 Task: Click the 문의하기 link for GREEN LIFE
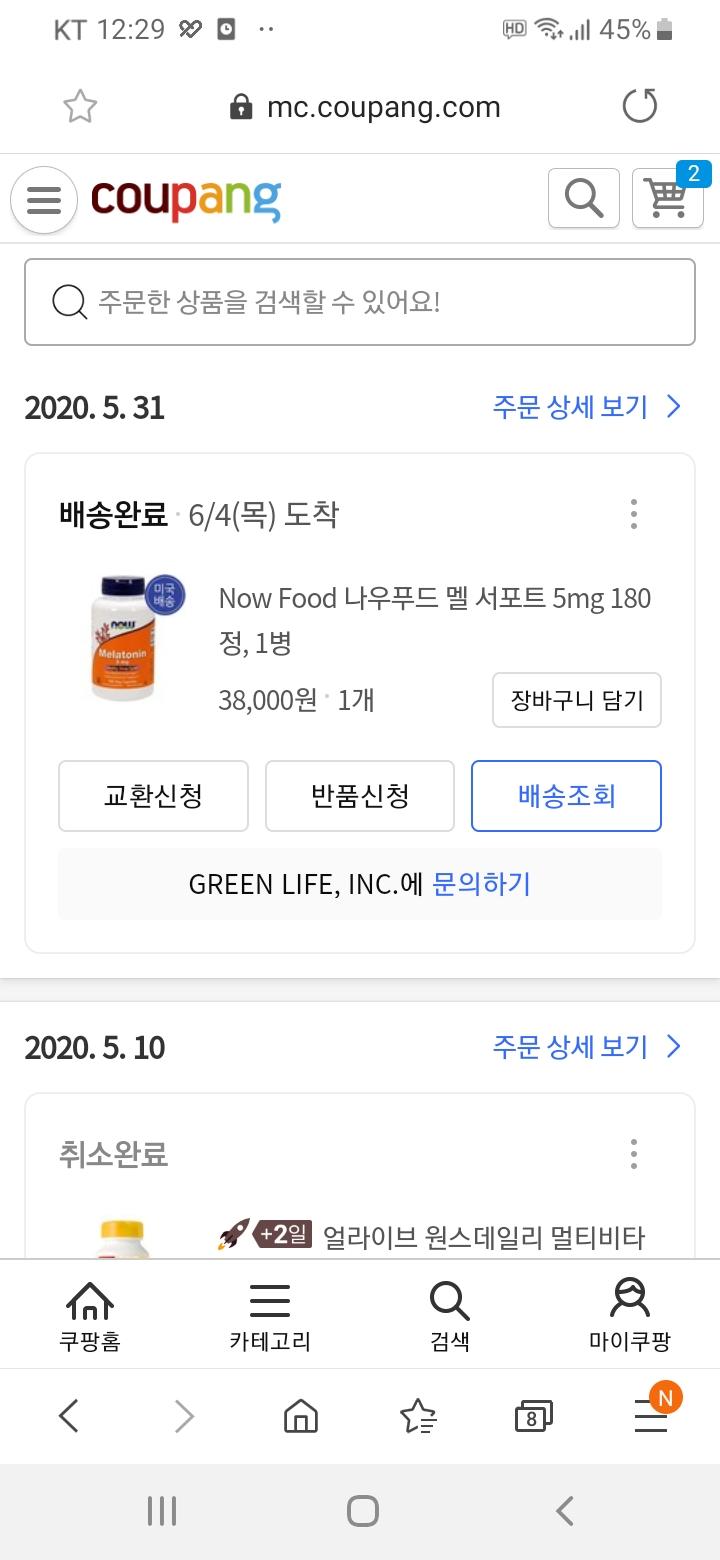click(481, 884)
